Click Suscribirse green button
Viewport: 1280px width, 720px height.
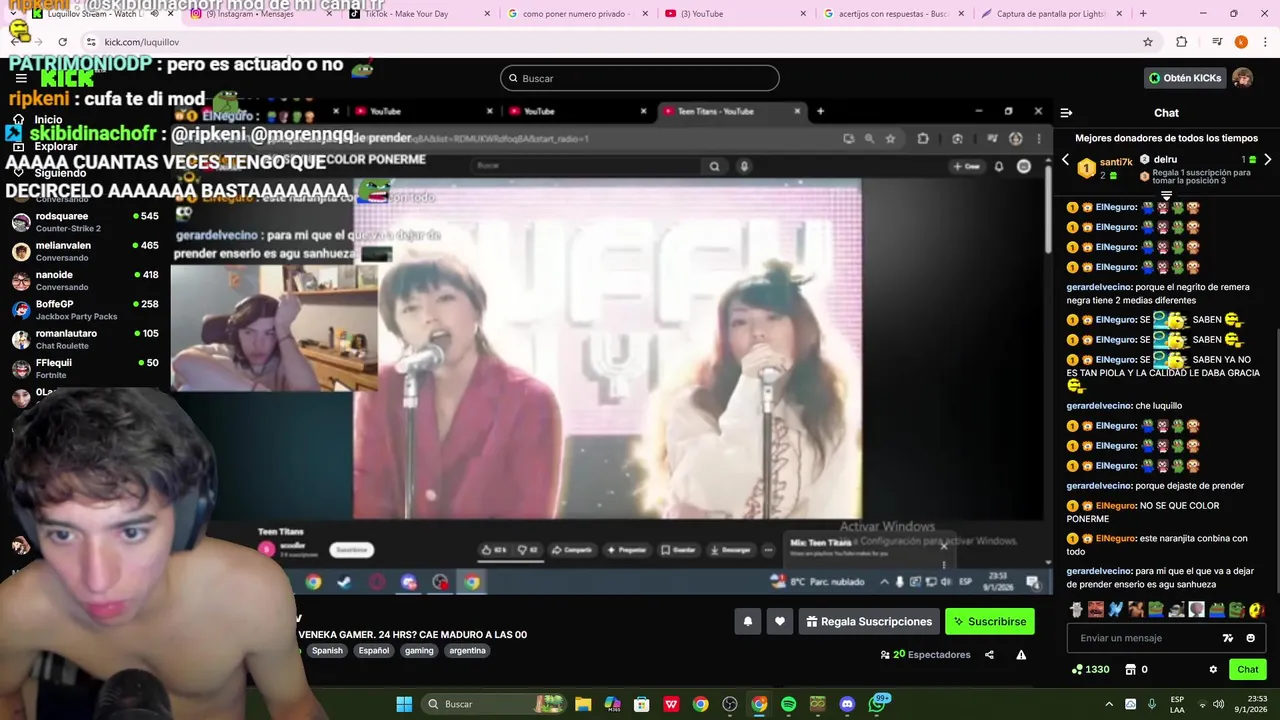(990, 621)
